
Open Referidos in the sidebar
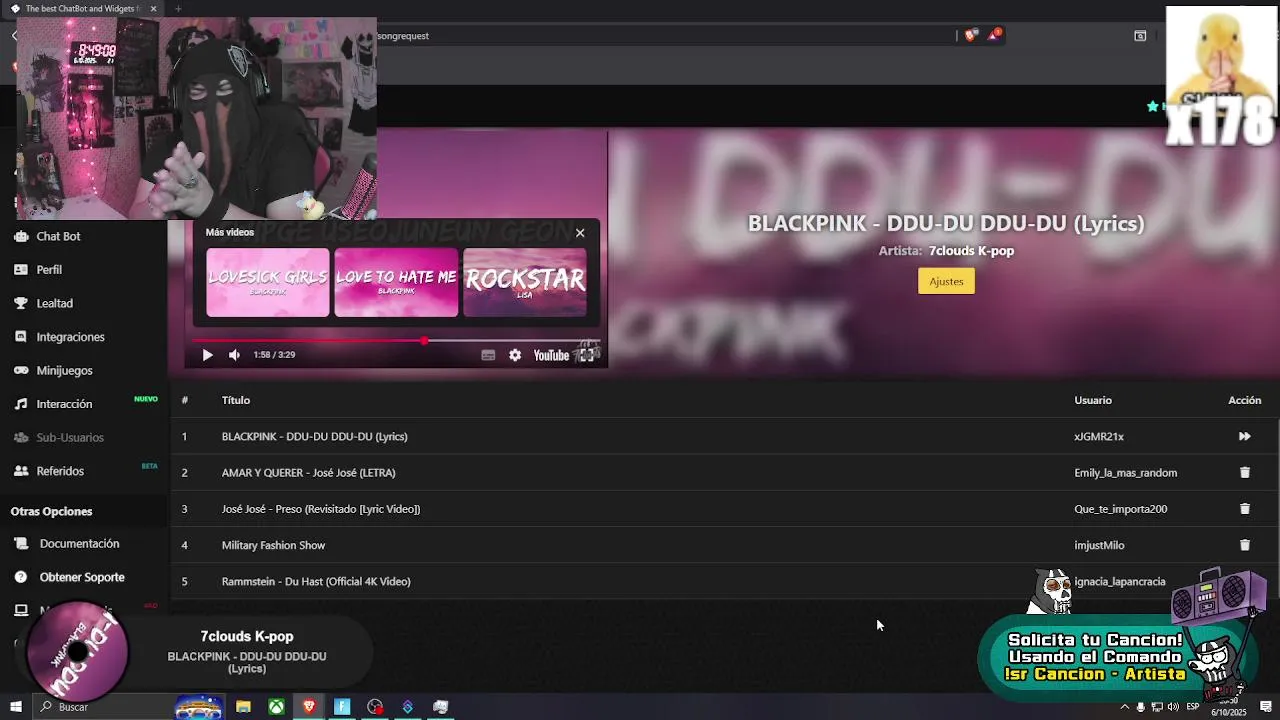(60, 471)
